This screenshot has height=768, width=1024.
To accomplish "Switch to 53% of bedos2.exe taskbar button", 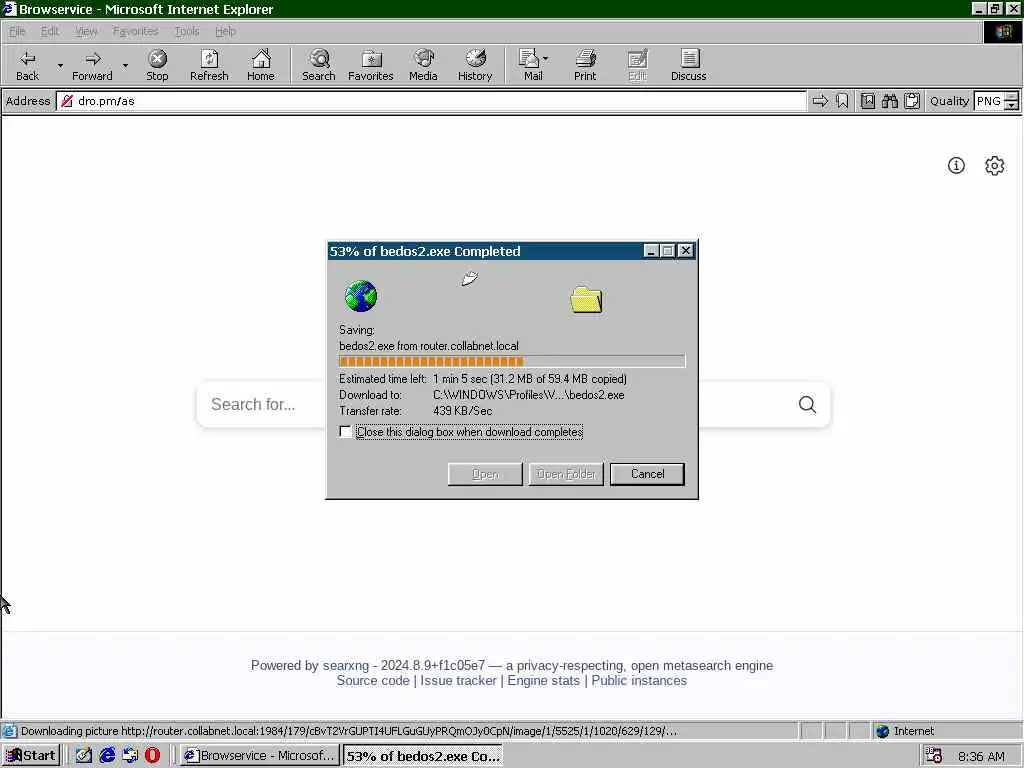I will 423,756.
